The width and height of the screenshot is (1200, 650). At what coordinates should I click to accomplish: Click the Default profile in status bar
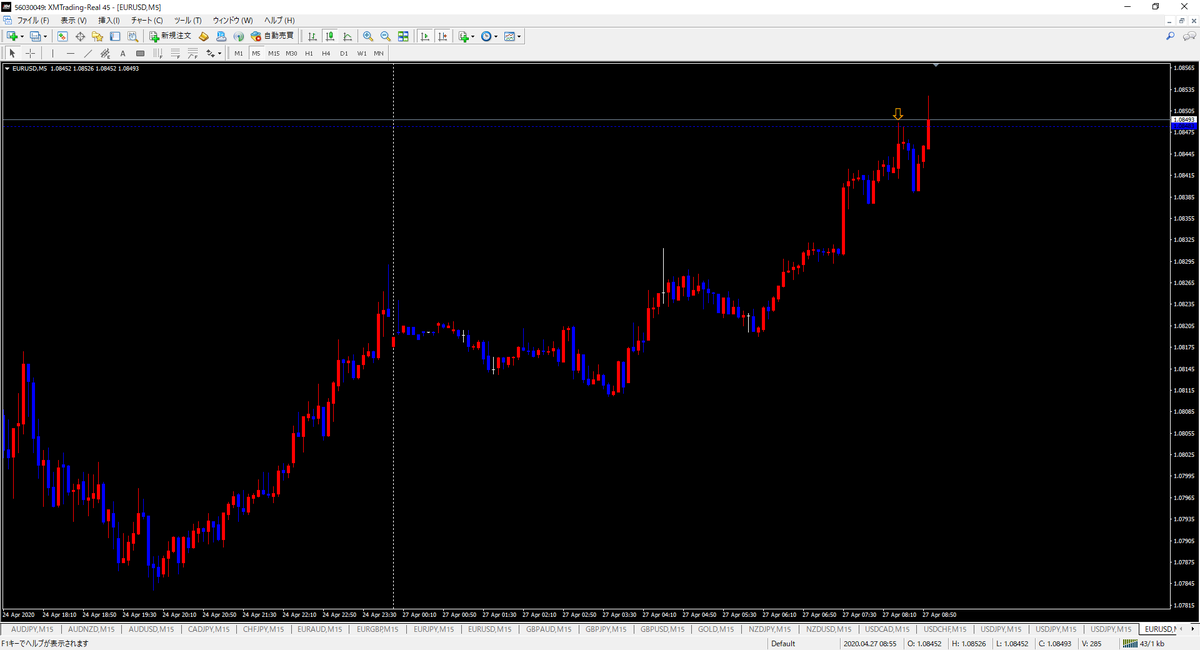tap(783, 644)
